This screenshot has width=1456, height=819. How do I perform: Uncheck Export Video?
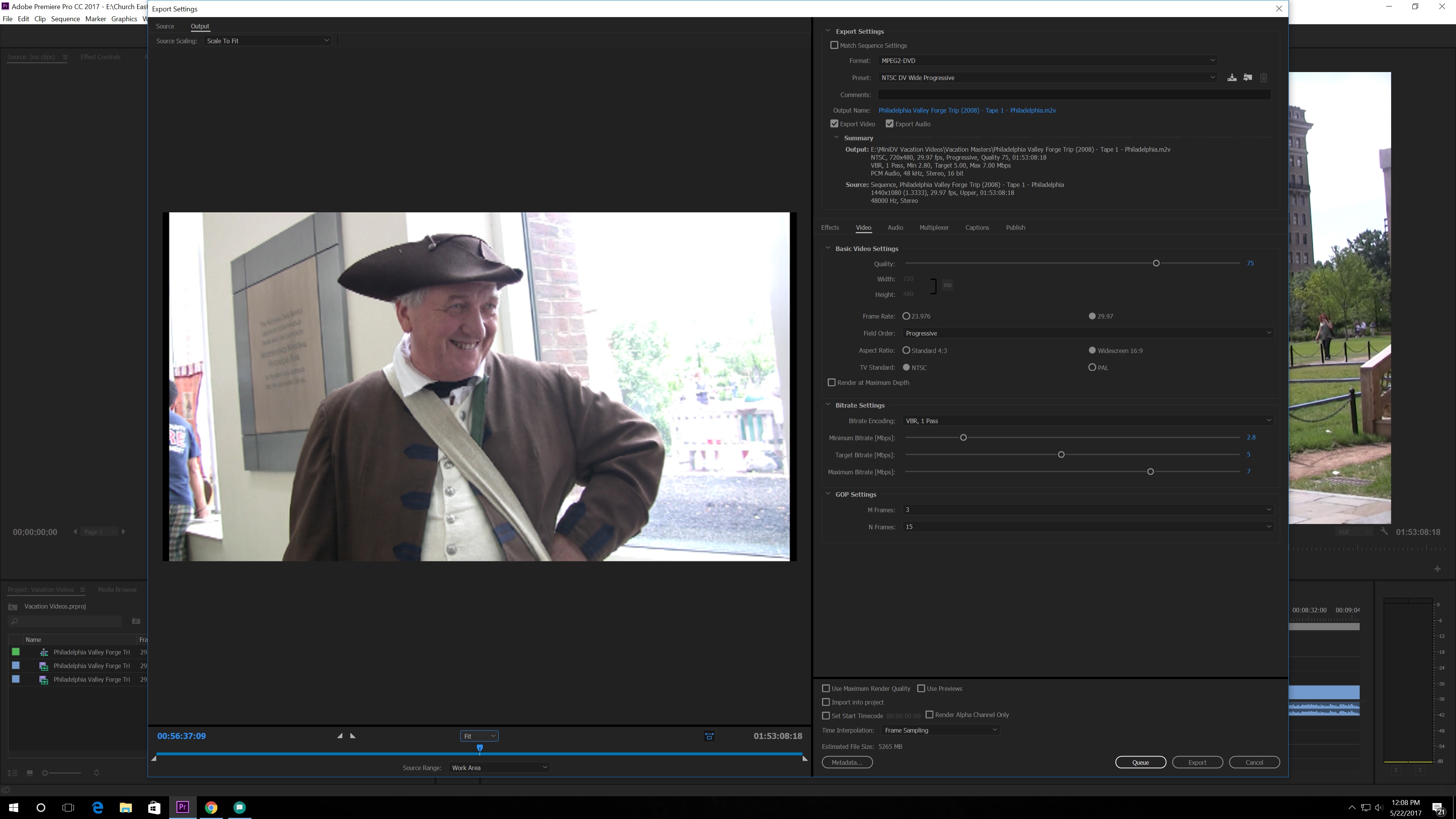click(x=834, y=124)
